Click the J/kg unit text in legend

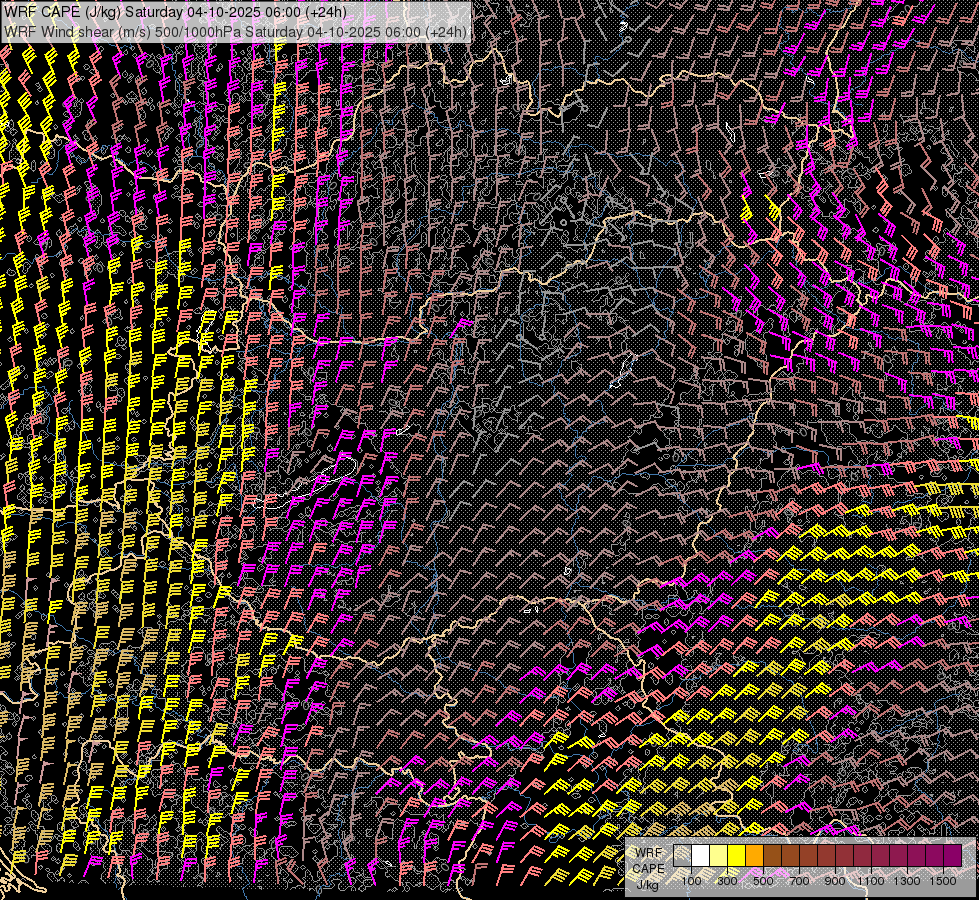pos(647,884)
